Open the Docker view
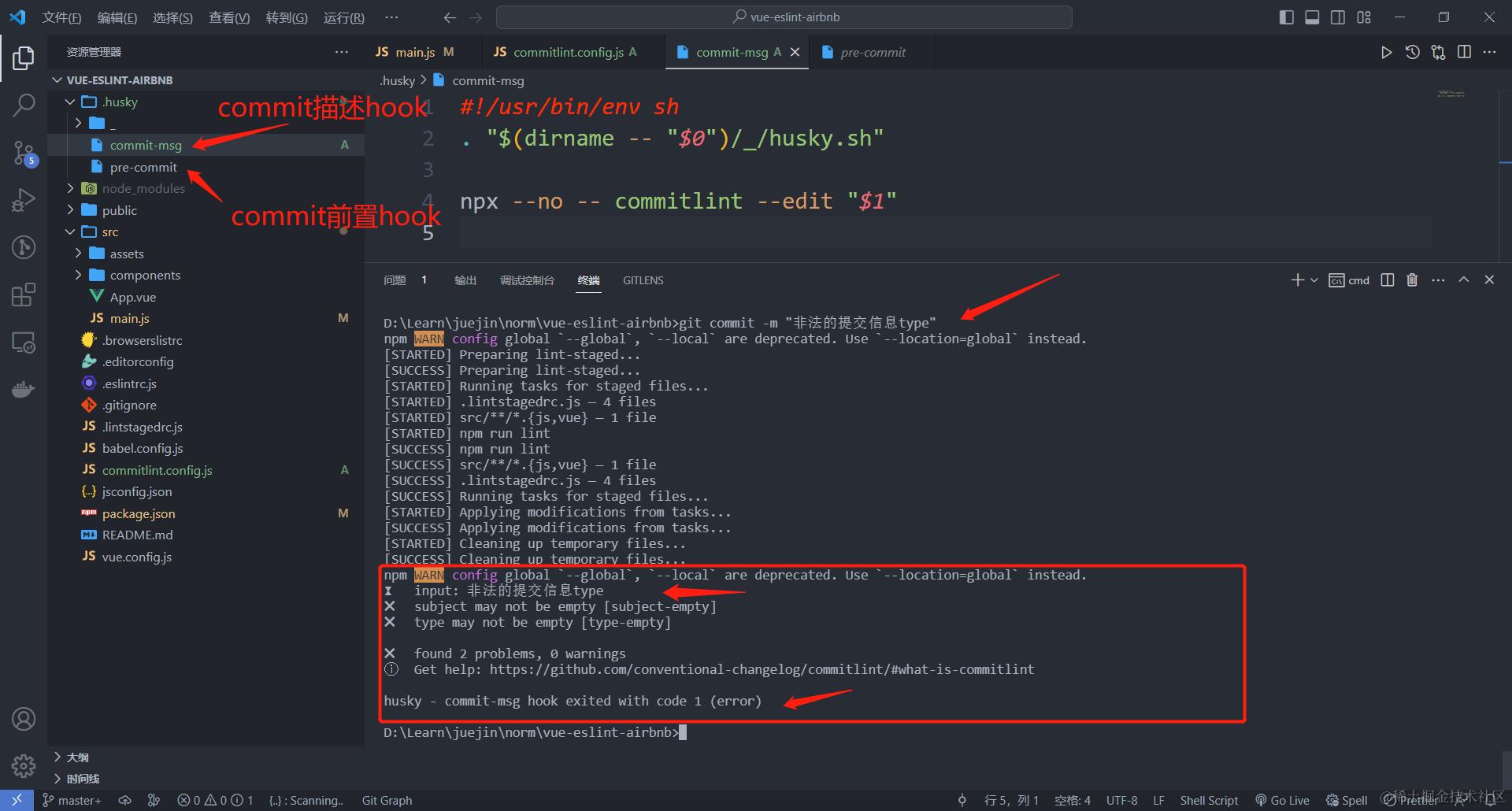1512x811 pixels. point(24,390)
